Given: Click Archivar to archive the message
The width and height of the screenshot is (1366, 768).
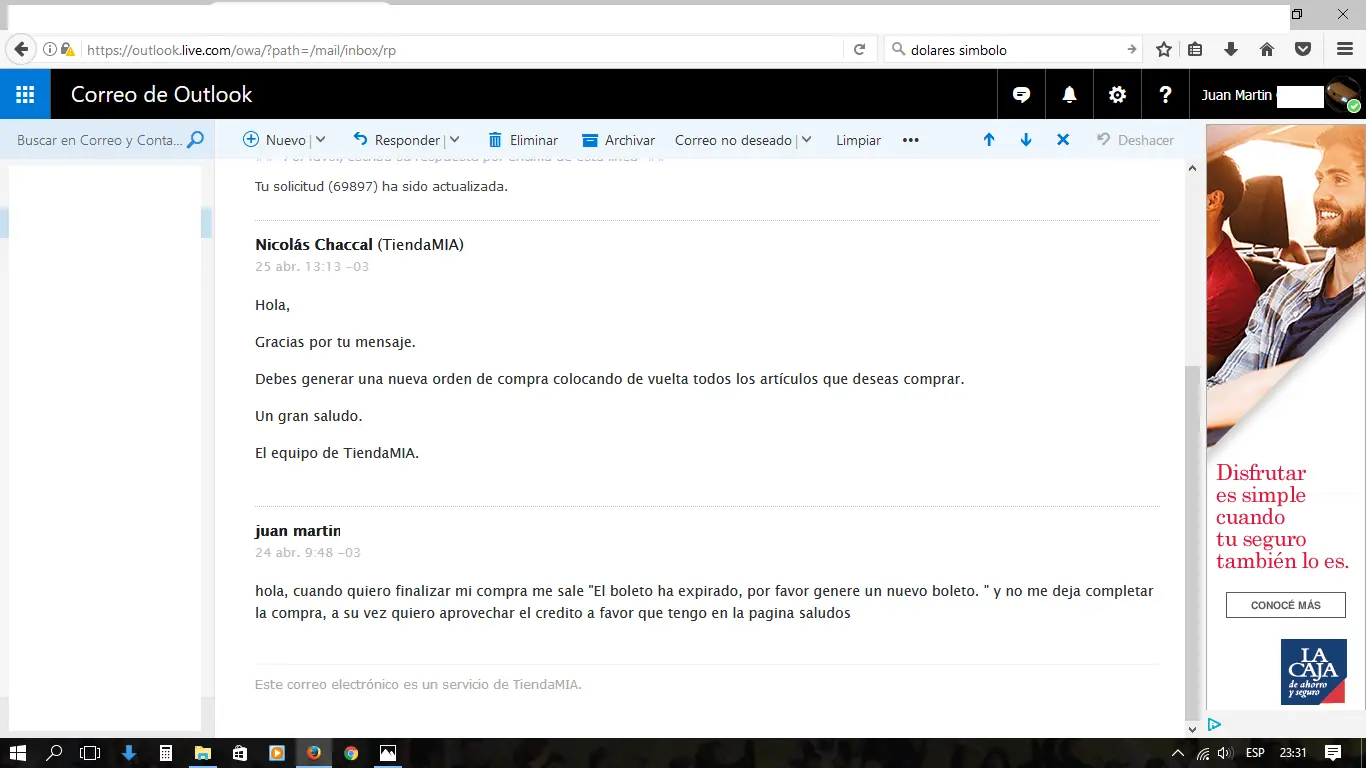Looking at the screenshot, I should [618, 140].
